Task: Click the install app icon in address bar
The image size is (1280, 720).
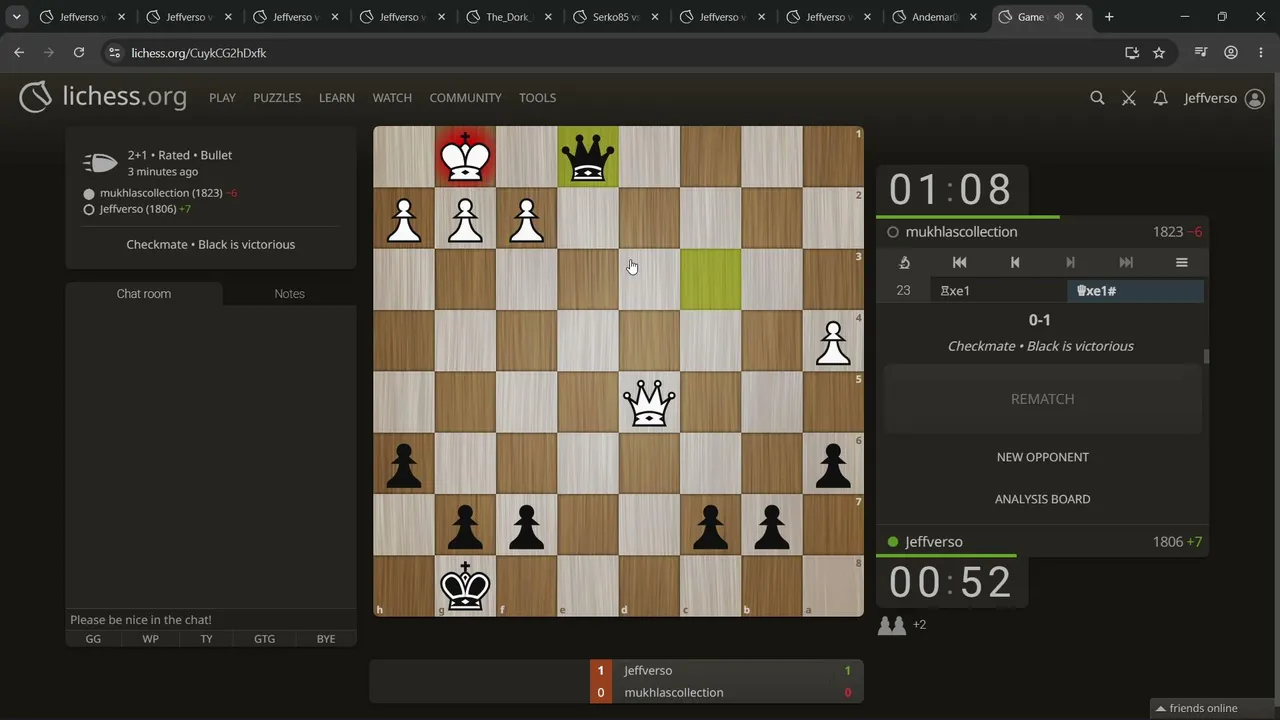Action: coord(1132,53)
